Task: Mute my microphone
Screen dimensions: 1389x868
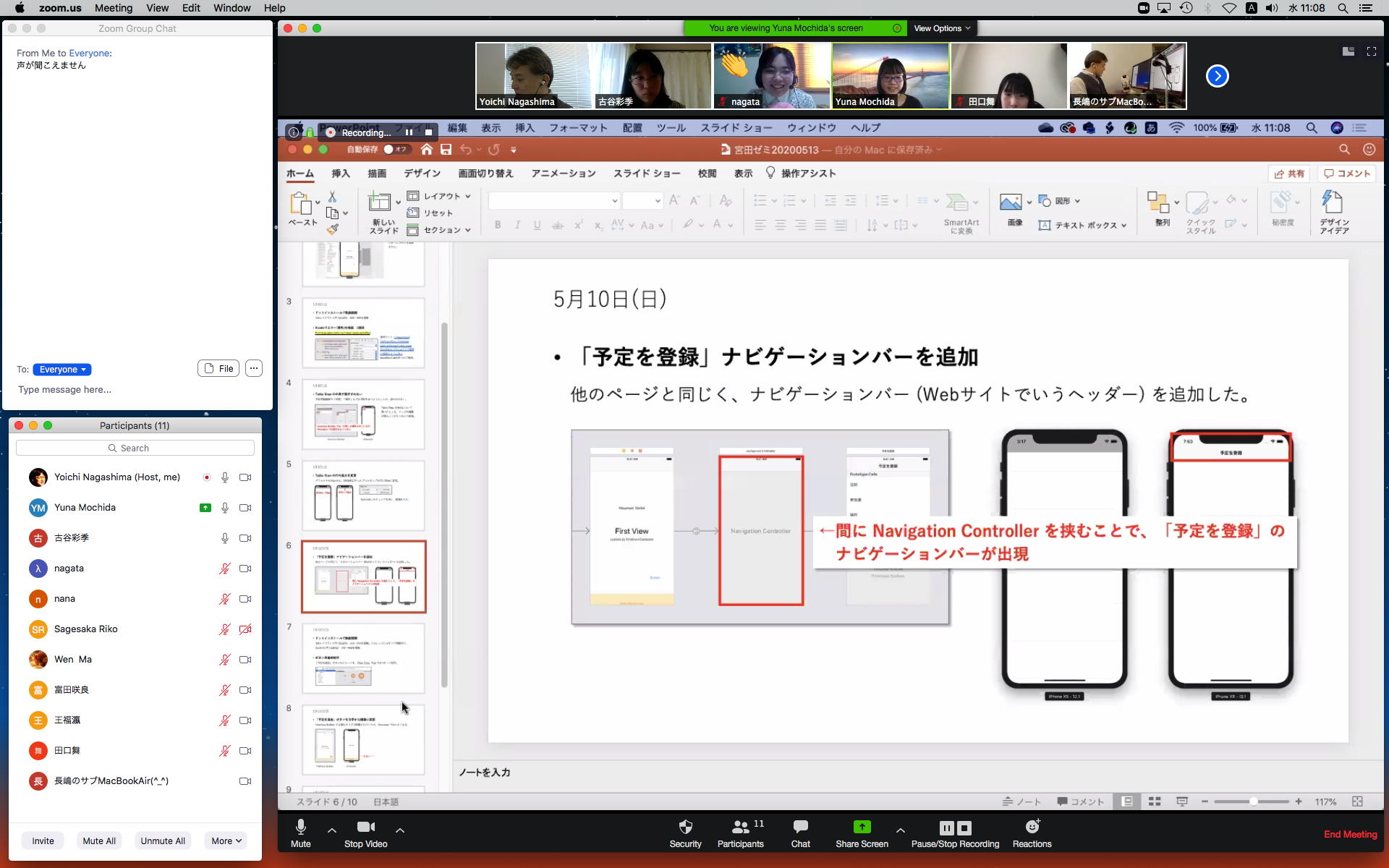Action: click(300, 827)
